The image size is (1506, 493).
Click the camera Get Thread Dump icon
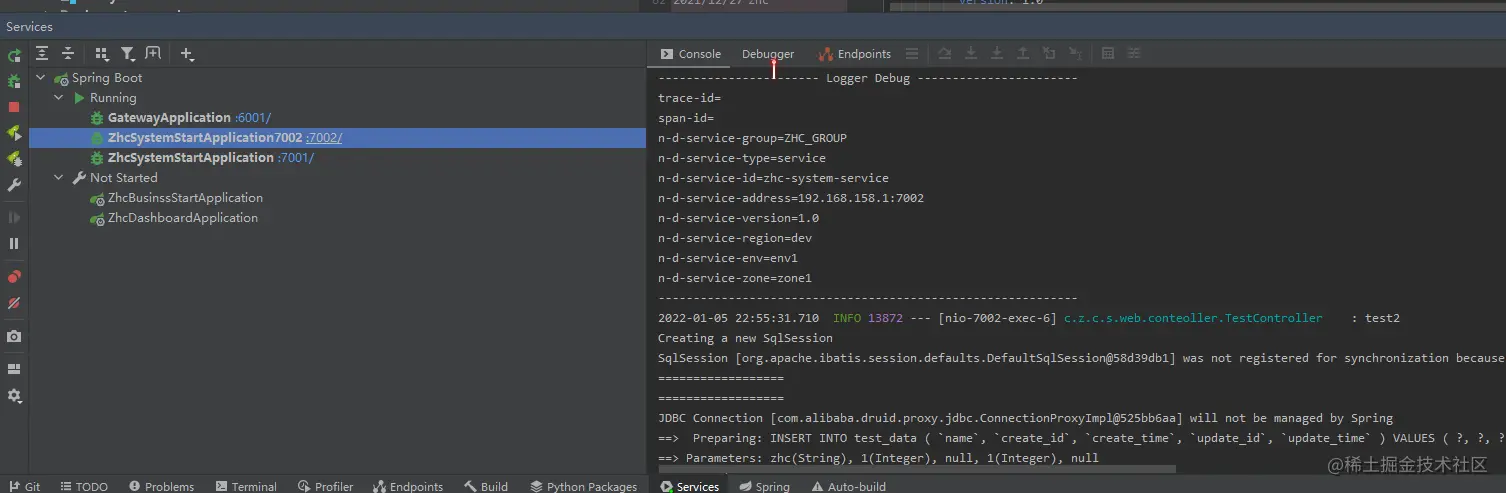(14, 337)
